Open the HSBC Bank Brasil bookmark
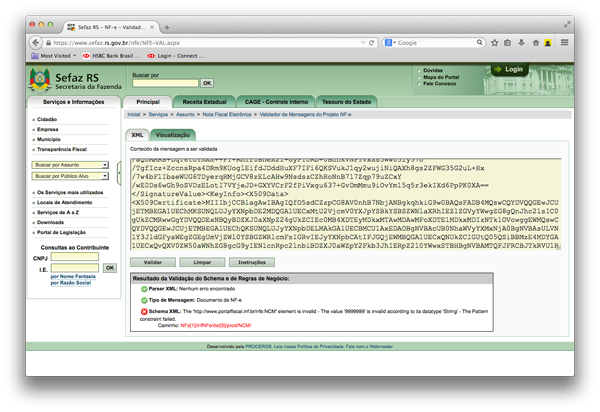 [111, 56]
